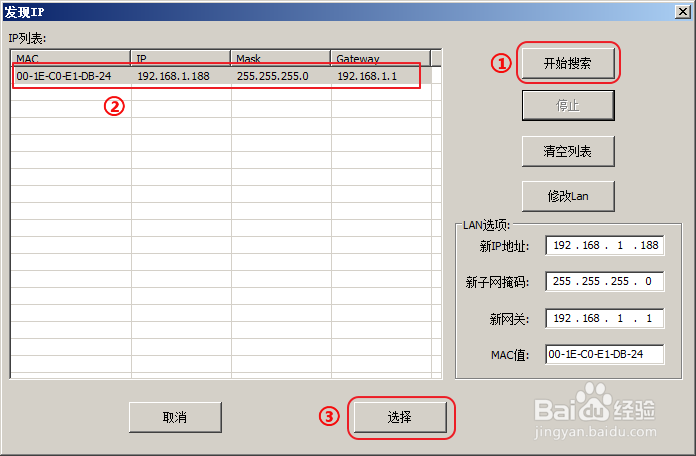Viewport: 696px width, 456px height.
Task: Focus the 新子网掩码 input field
Action: (605, 282)
